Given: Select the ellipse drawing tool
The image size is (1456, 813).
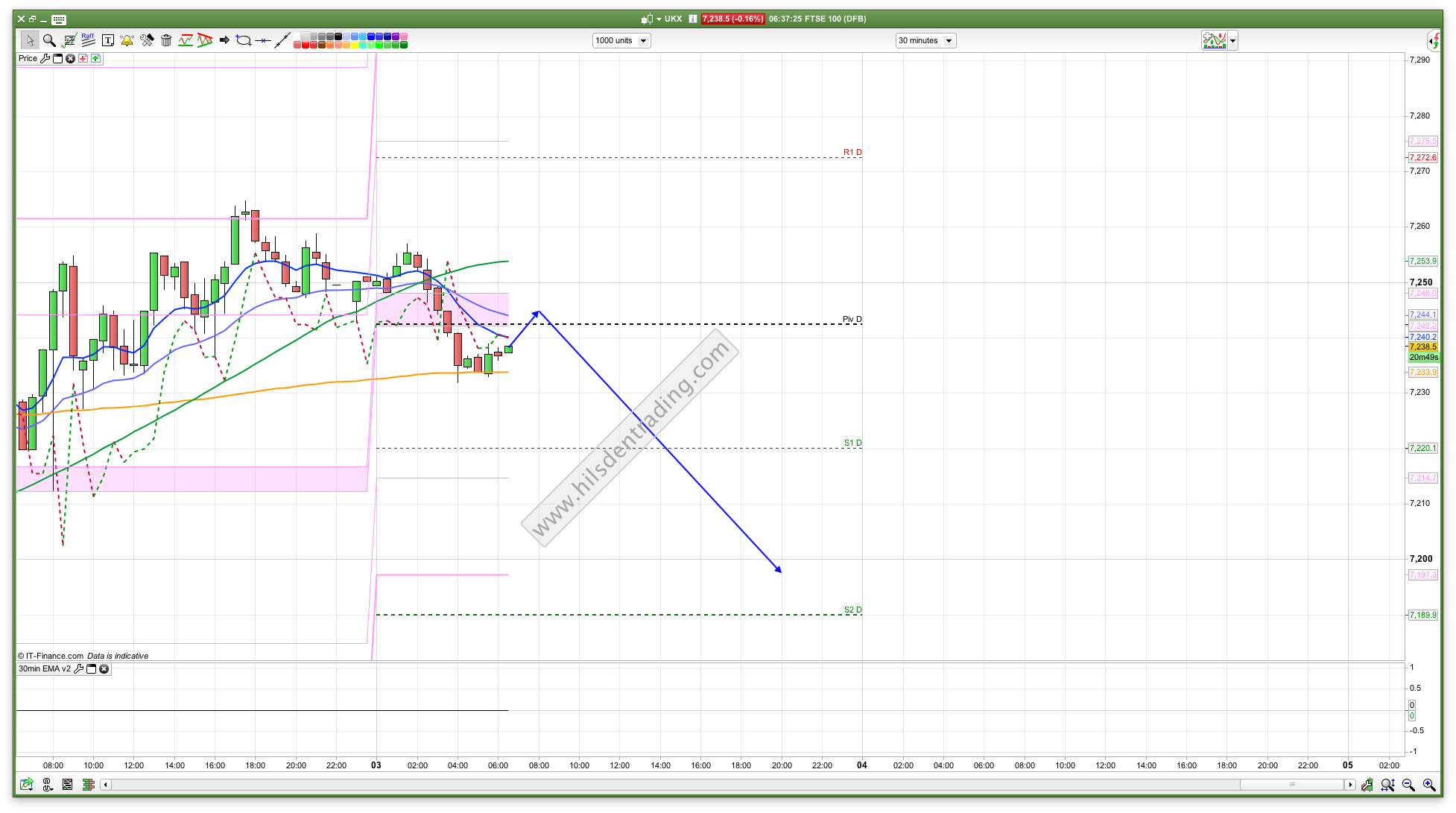Looking at the screenshot, I should [x=244, y=40].
